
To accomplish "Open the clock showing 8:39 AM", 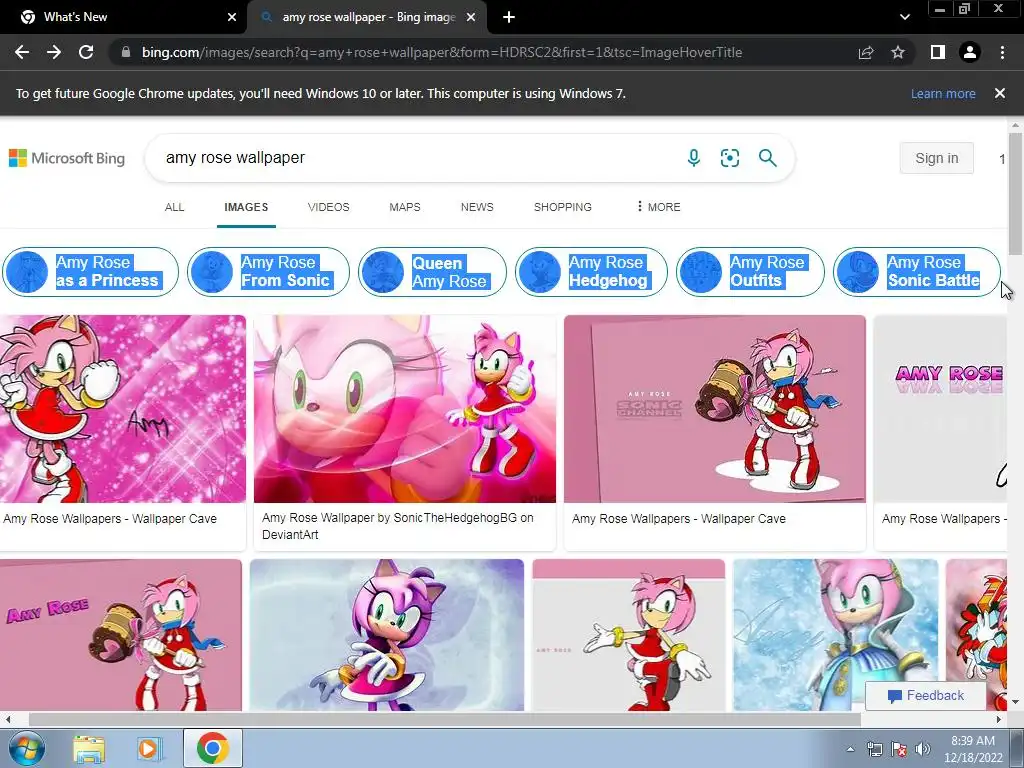I will tap(973, 749).
